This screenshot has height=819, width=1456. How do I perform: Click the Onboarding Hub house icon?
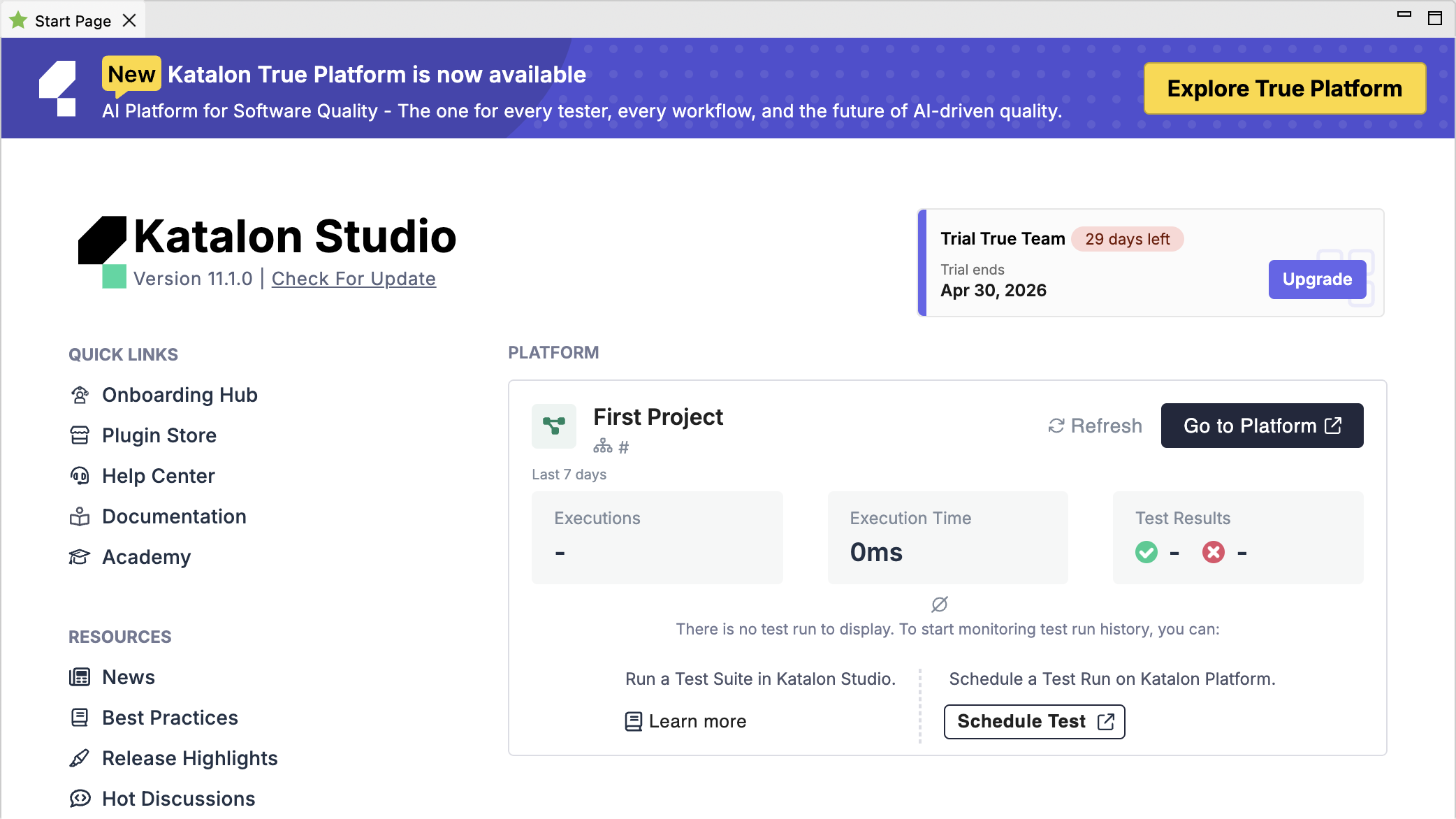(x=80, y=395)
